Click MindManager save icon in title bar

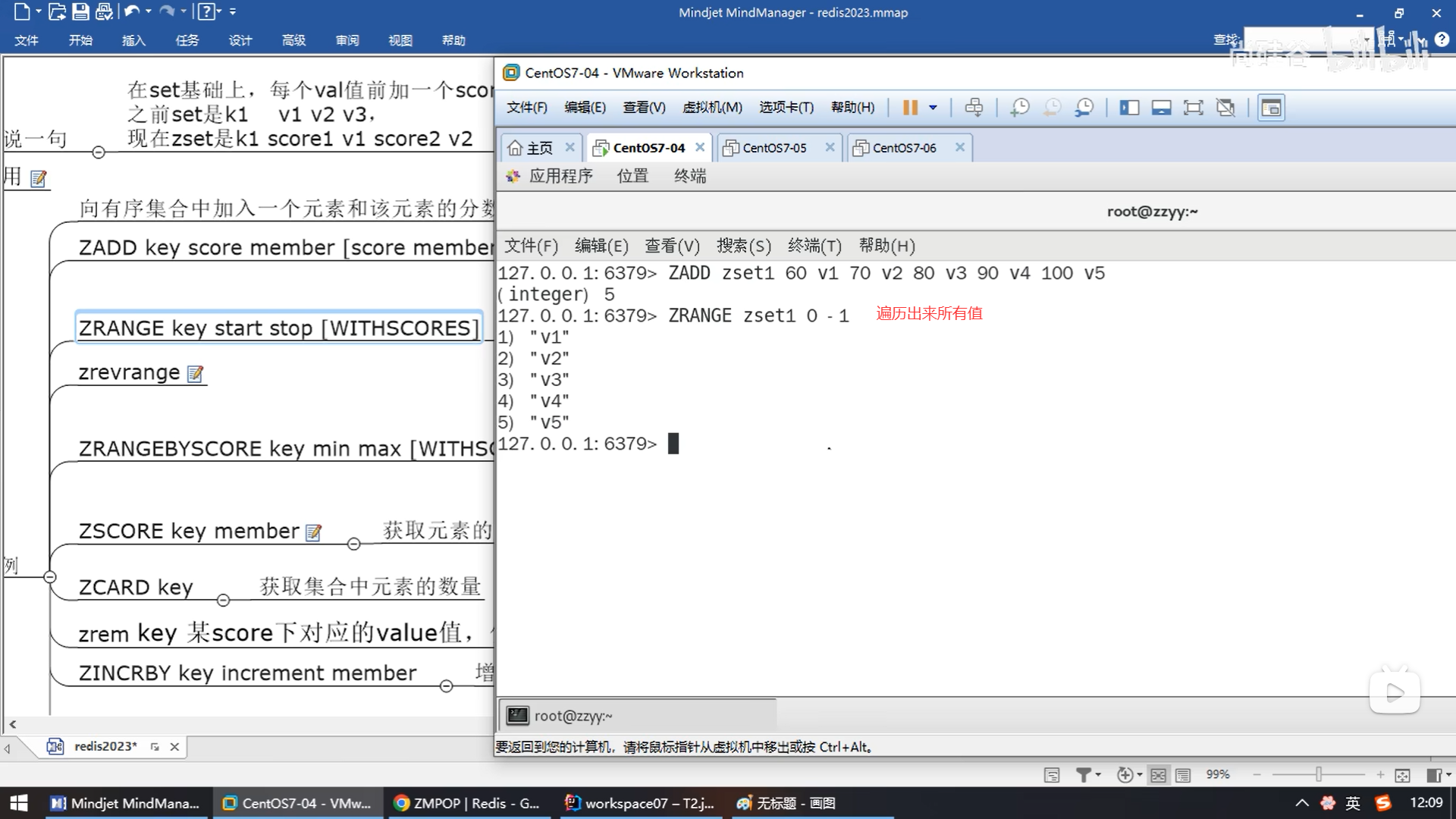[x=80, y=11]
